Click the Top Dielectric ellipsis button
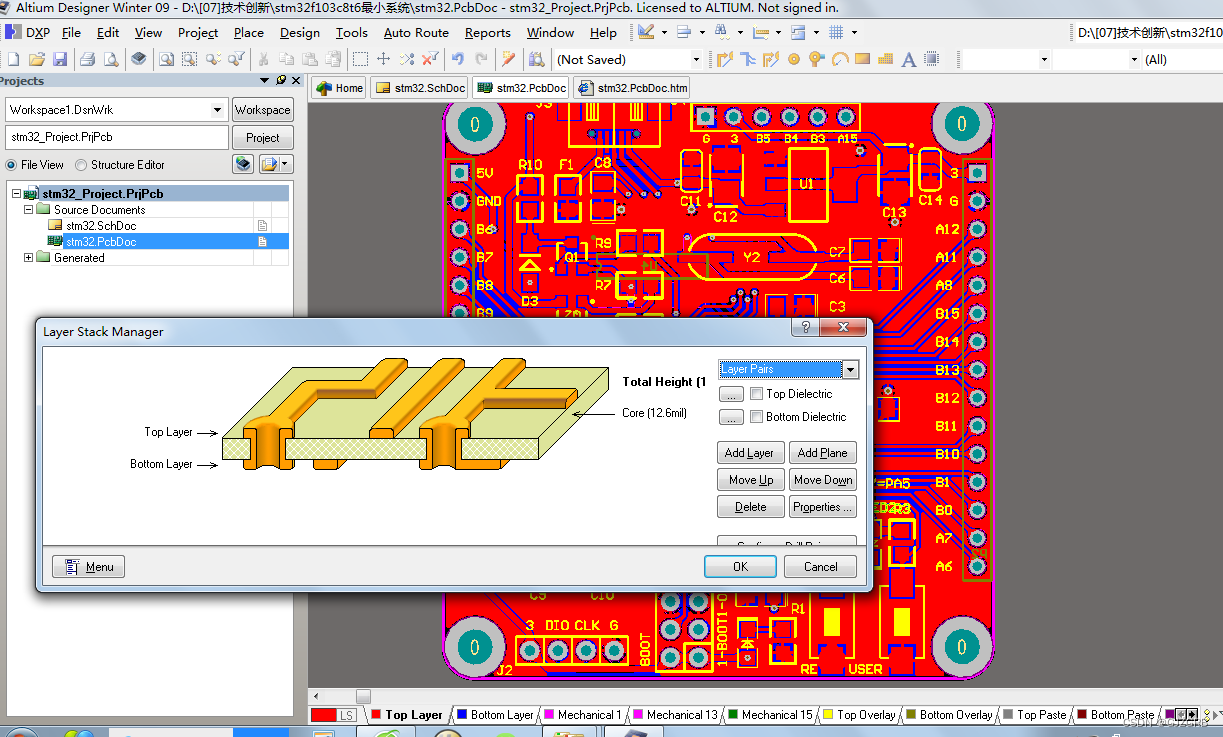 click(x=731, y=394)
